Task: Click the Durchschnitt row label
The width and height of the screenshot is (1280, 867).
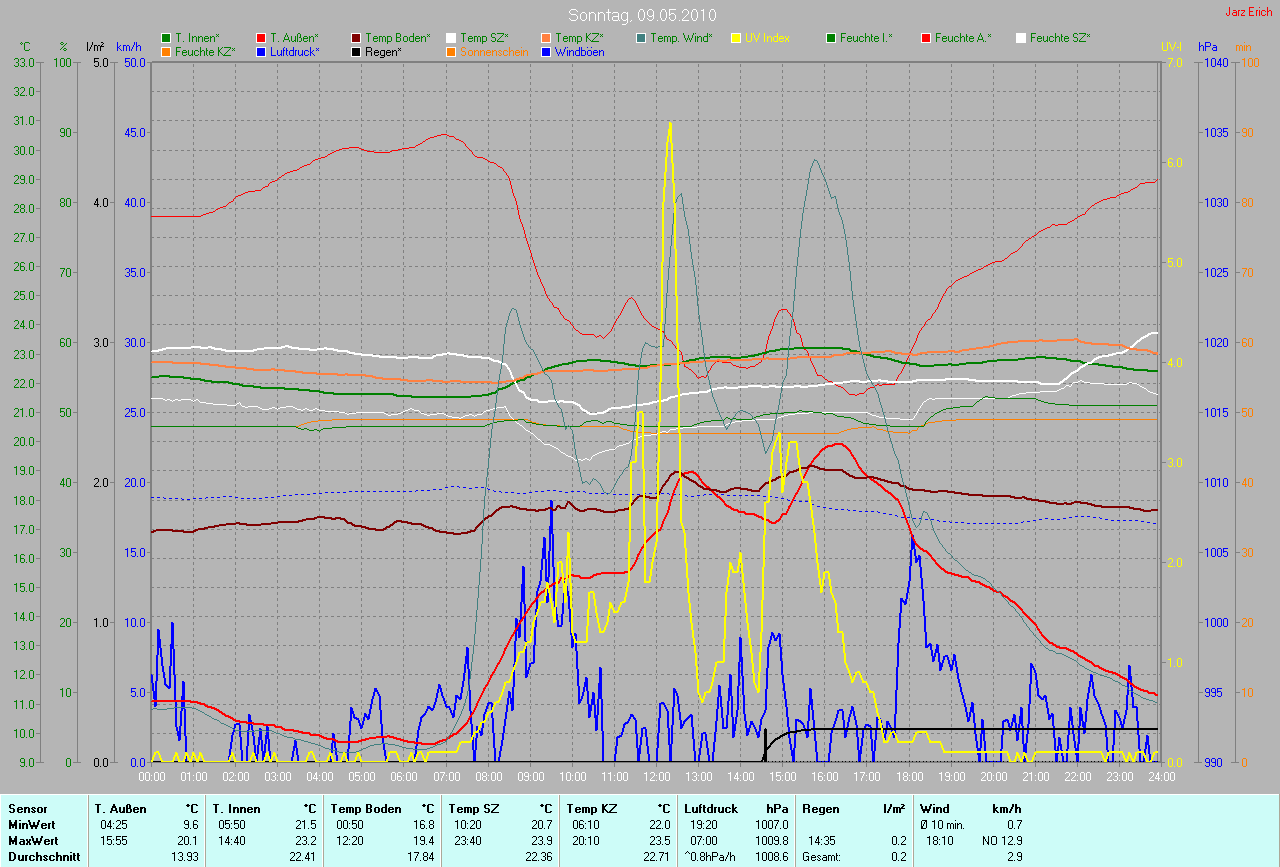Action: click(x=44, y=857)
